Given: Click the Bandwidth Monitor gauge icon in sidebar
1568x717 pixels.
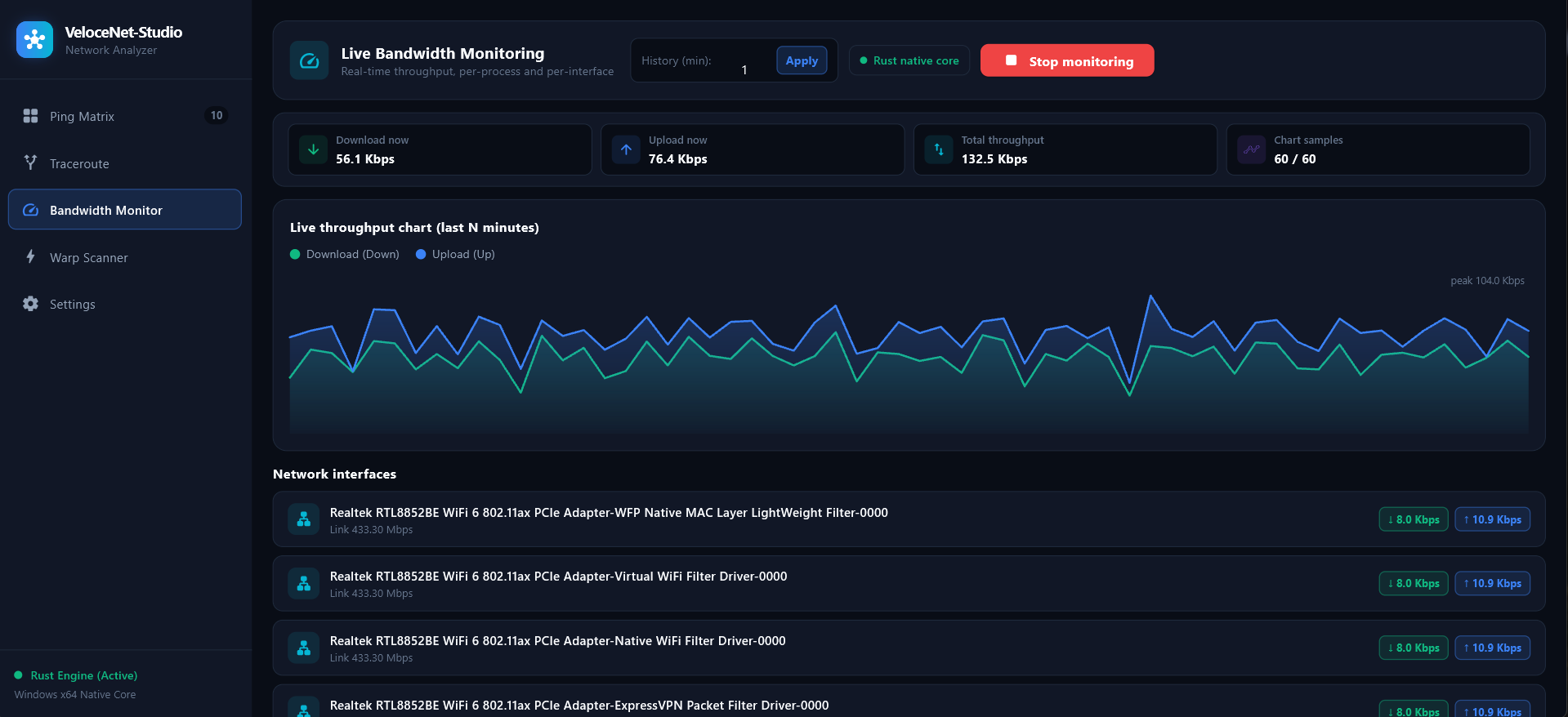Looking at the screenshot, I should click(x=30, y=210).
